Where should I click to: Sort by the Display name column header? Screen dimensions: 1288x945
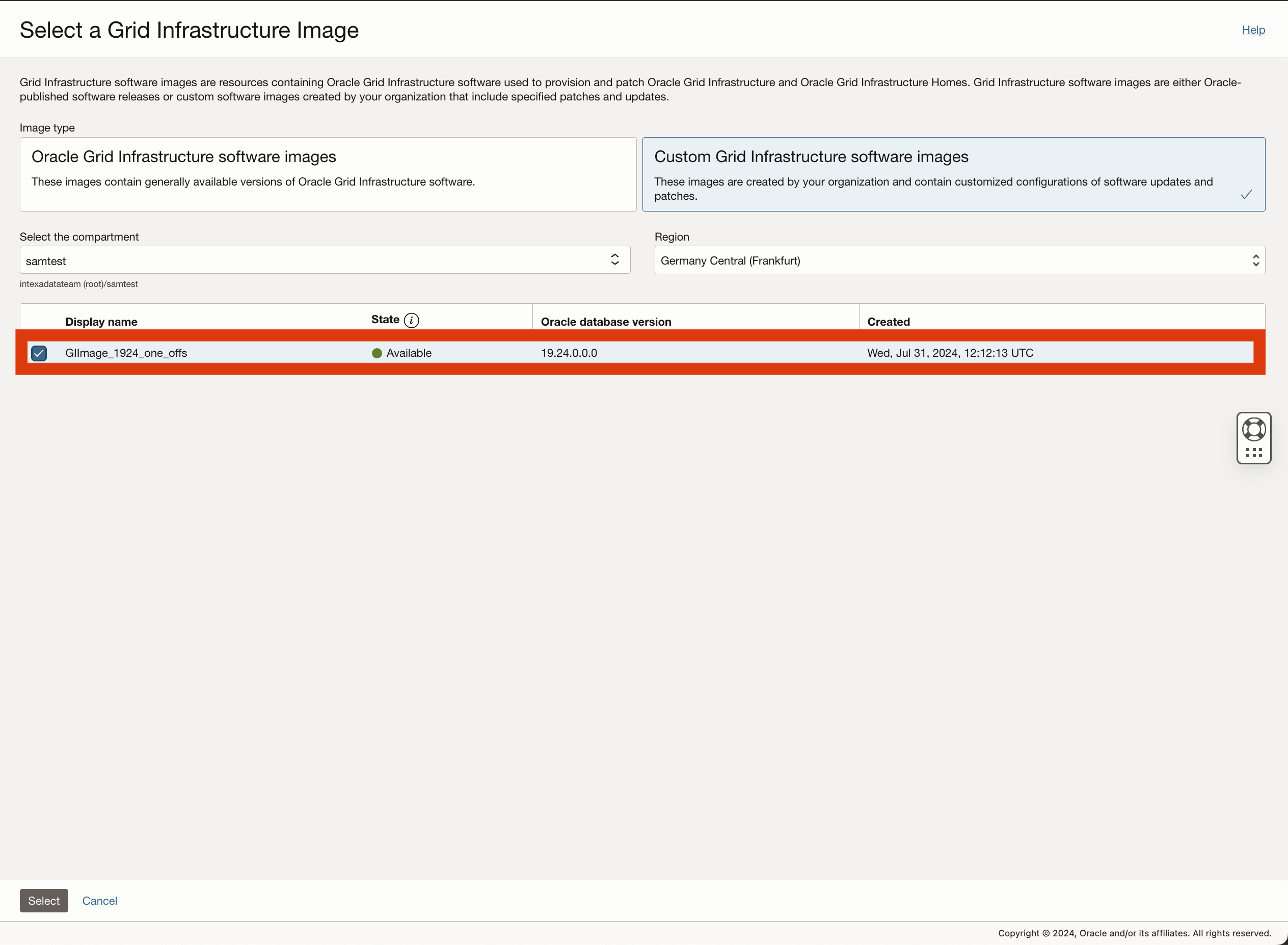pos(100,321)
